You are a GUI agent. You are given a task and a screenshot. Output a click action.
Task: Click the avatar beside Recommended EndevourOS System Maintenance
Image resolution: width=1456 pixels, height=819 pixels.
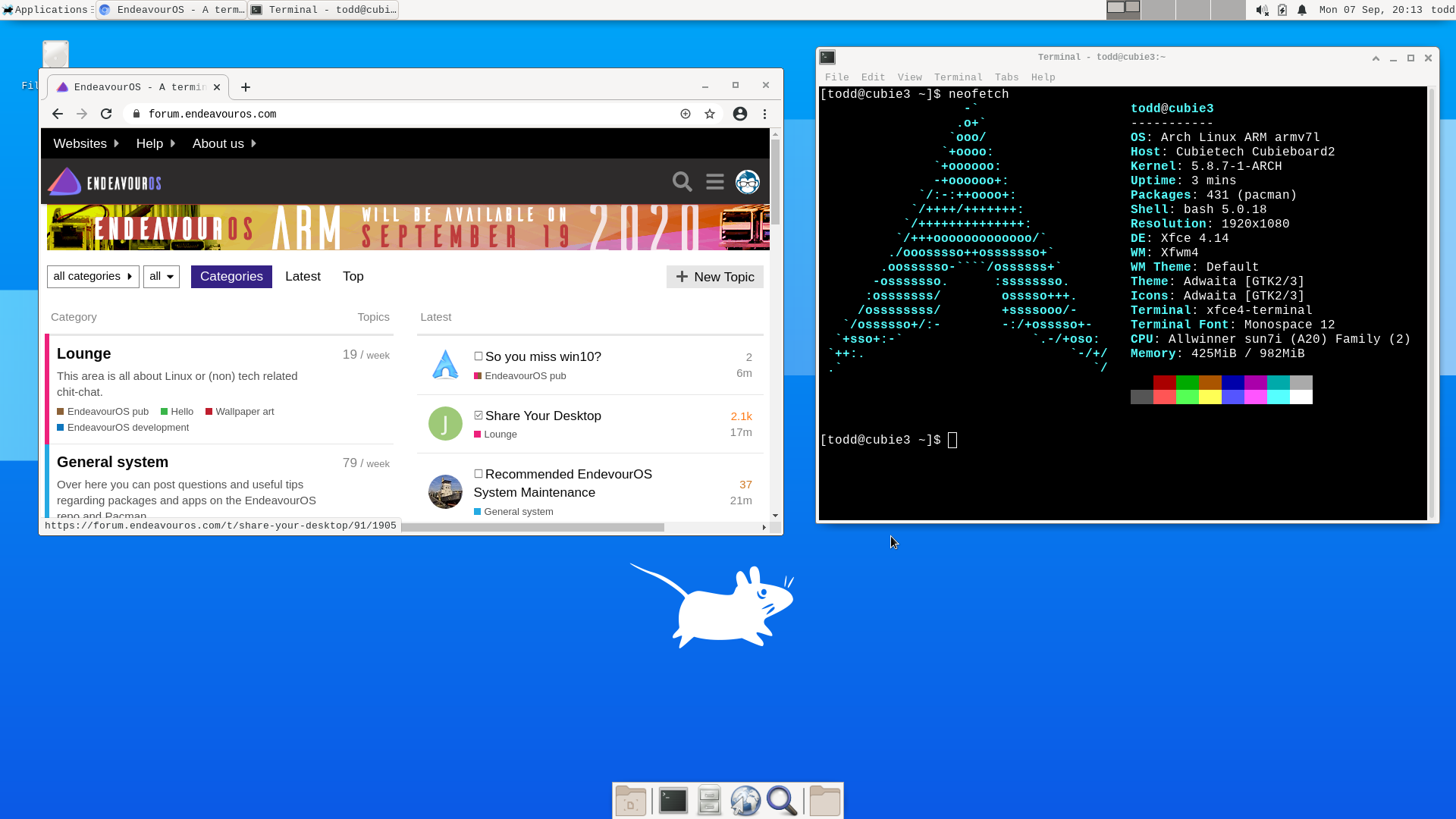point(445,491)
